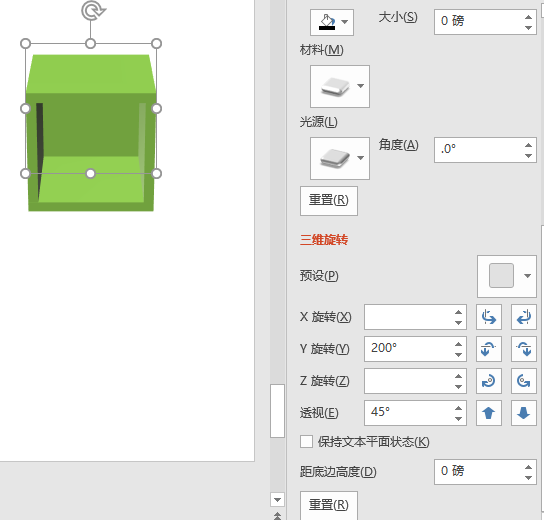
Task: Click the Z rotation counterclockwise icon
Action: pos(524,381)
